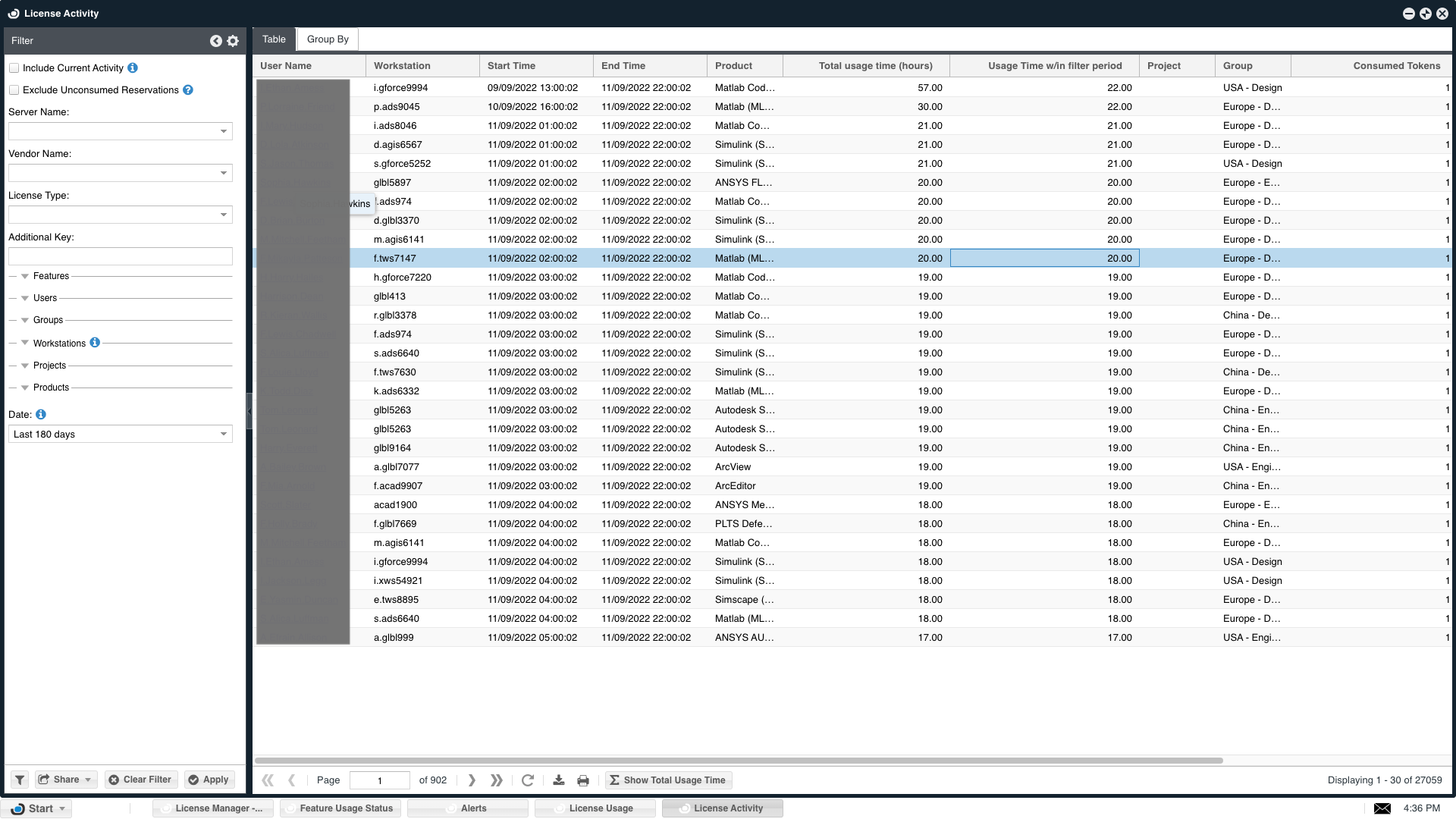This screenshot has height=819, width=1456.
Task: Click the download export icon
Action: pyautogui.click(x=559, y=780)
